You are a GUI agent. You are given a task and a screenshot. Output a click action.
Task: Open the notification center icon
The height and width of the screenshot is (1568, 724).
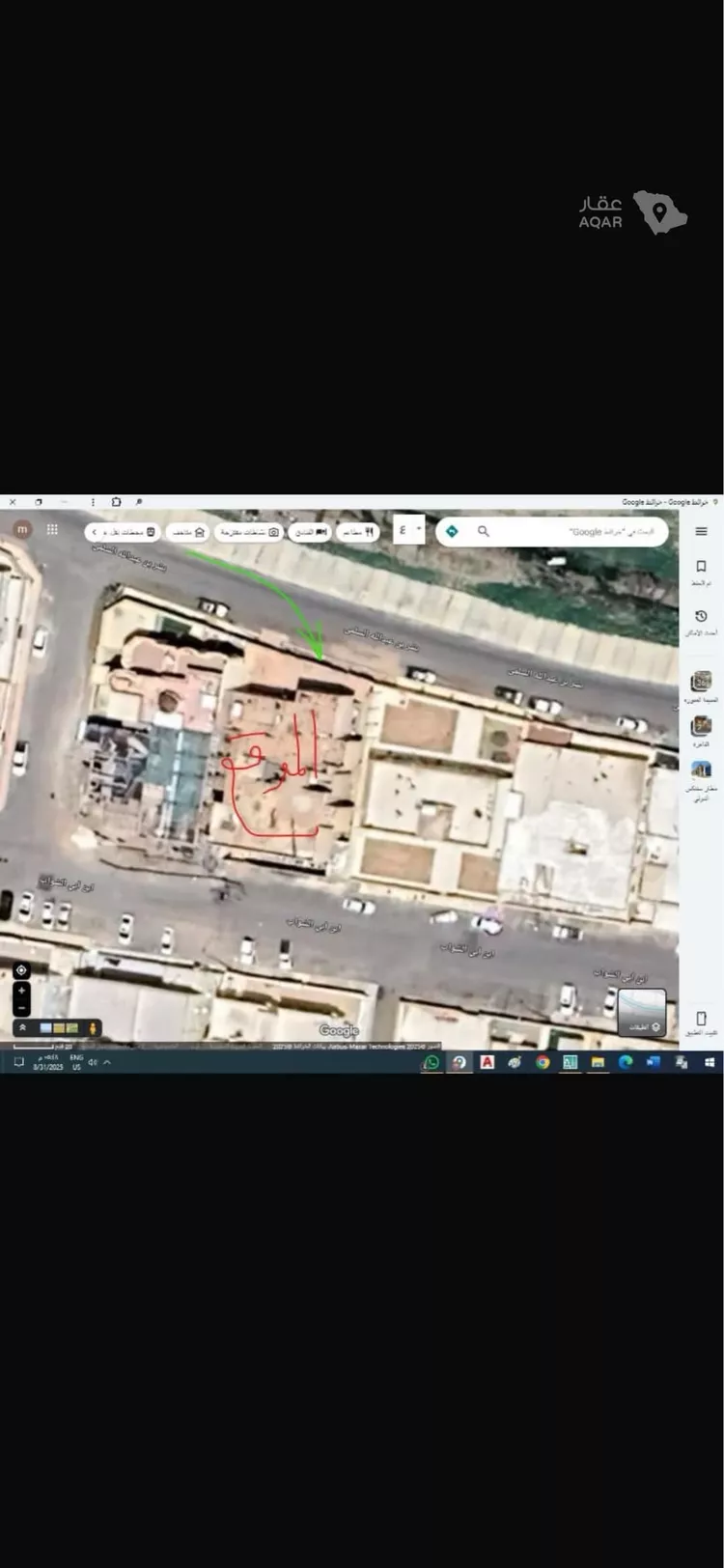(18, 1062)
